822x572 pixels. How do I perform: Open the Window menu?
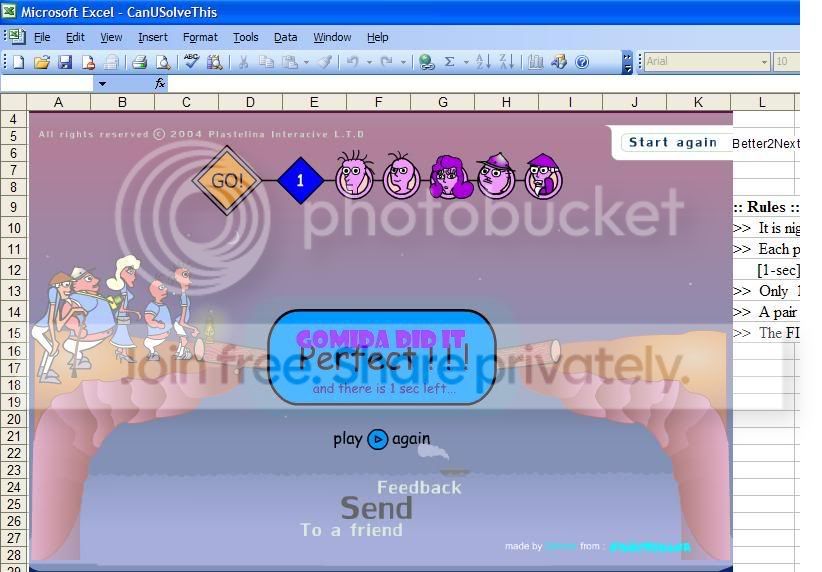click(332, 37)
